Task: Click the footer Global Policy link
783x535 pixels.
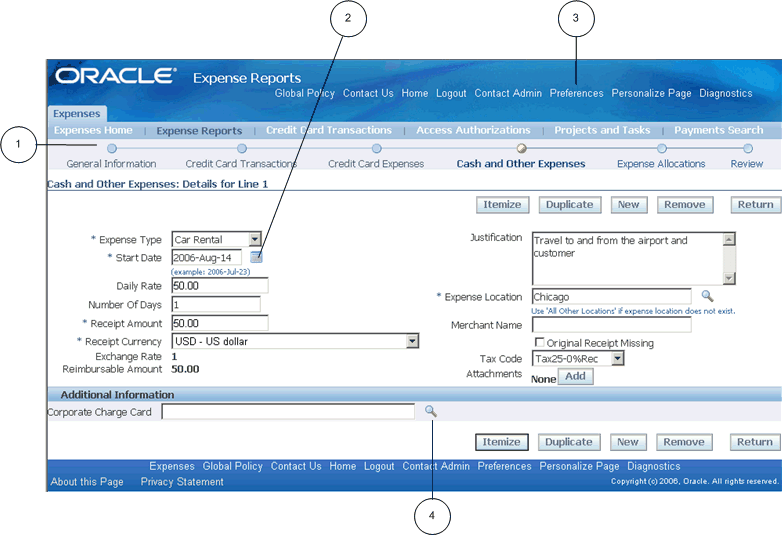Action: click(233, 467)
